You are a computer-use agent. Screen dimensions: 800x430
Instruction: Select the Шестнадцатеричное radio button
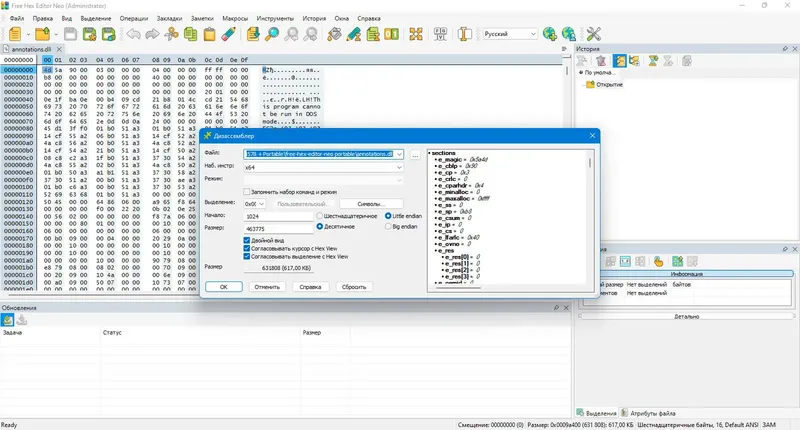click(x=320, y=216)
